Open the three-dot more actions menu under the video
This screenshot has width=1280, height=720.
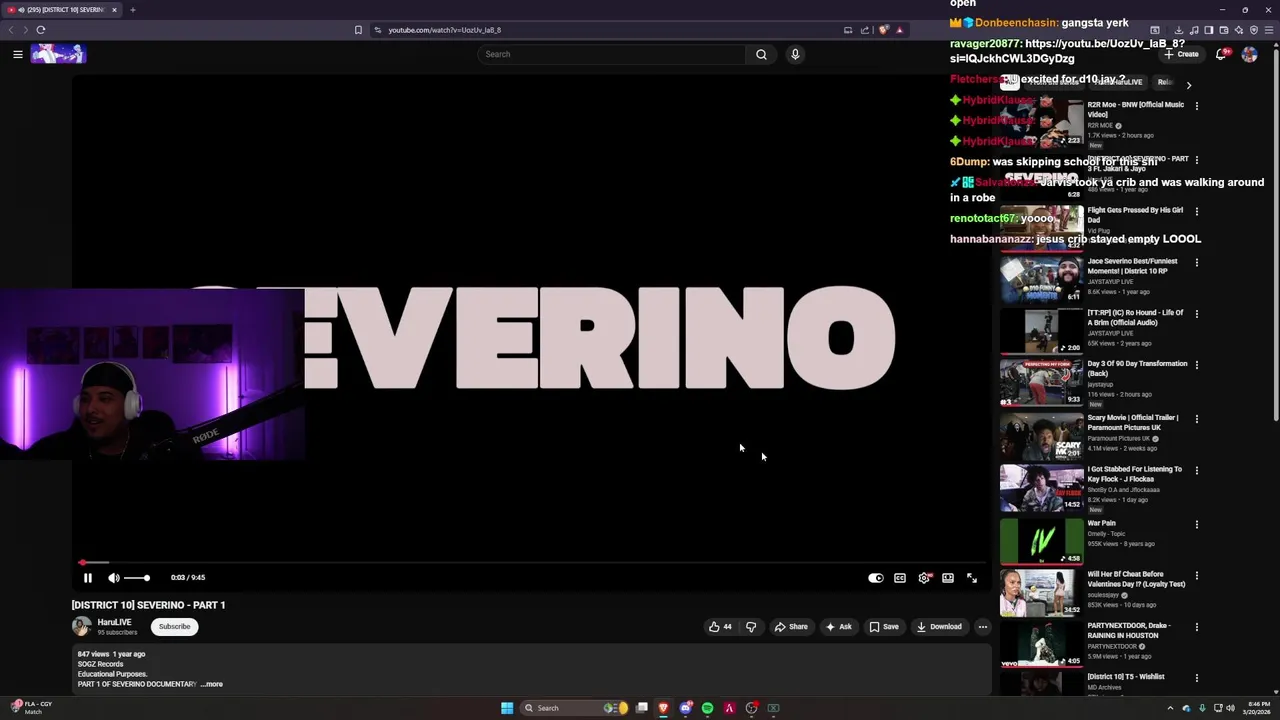point(983,627)
